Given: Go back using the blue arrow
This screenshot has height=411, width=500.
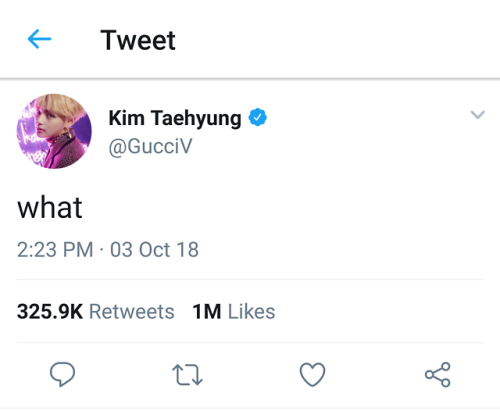Looking at the screenshot, I should coord(39,39).
